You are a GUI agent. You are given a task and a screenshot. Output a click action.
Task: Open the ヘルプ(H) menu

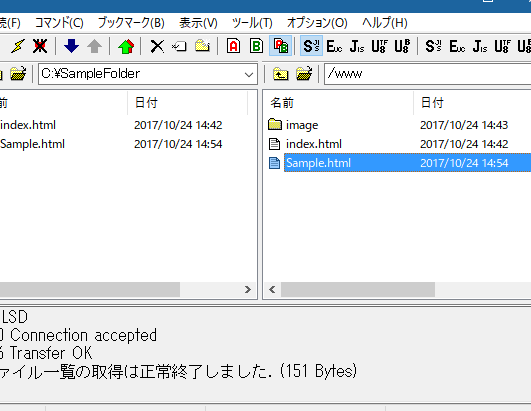(x=385, y=23)
